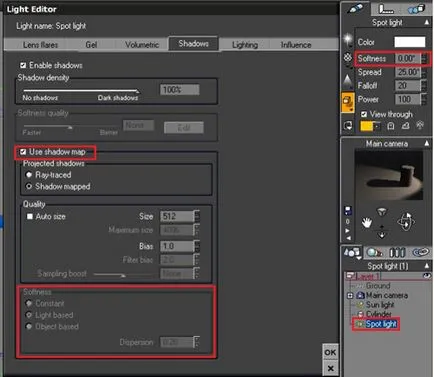
Task: Click the Softness 0.00 value field
Action: pos(408,59)
